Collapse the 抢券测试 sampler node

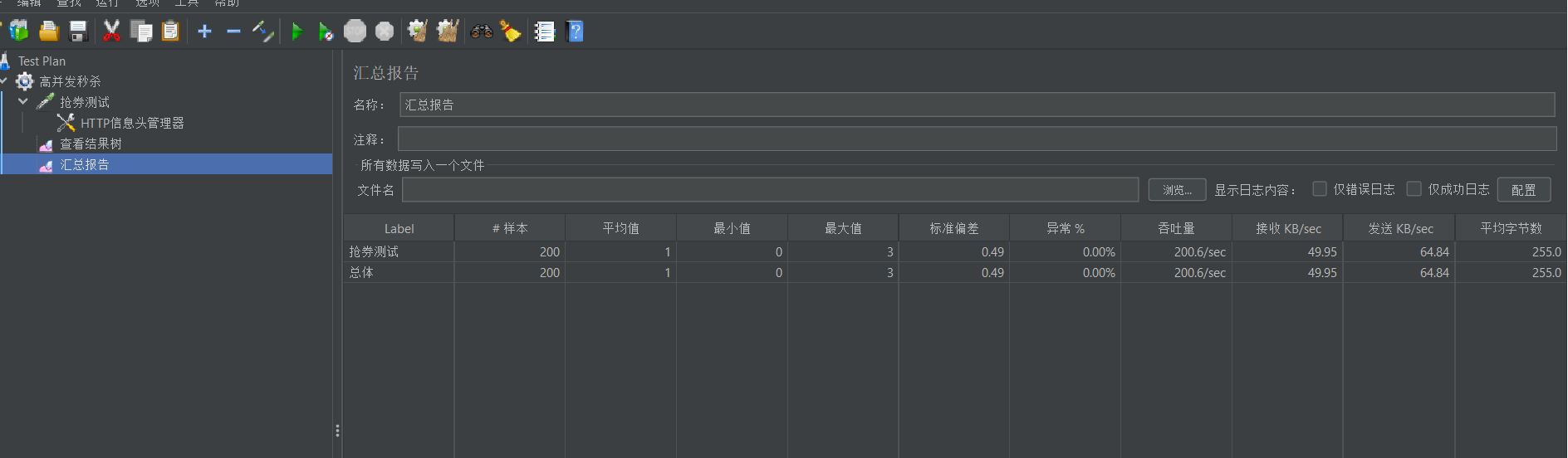tap(23, 101)
